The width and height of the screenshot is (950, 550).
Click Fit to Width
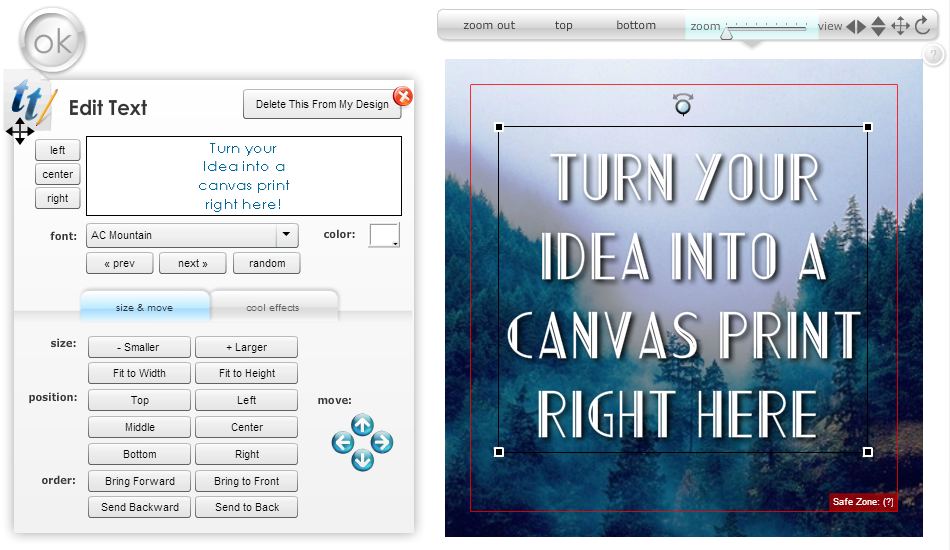139,373
